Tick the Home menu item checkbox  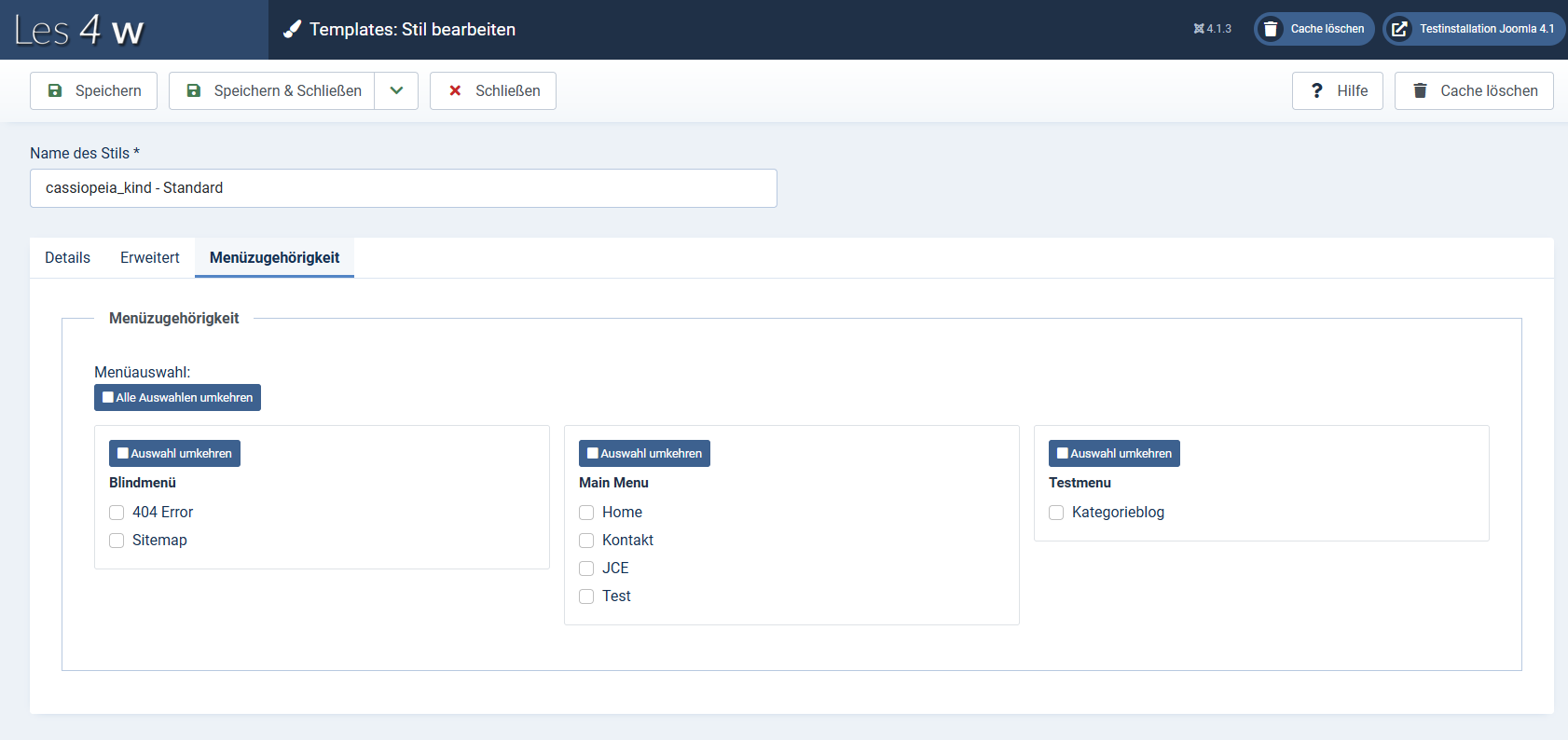point(586,513)
